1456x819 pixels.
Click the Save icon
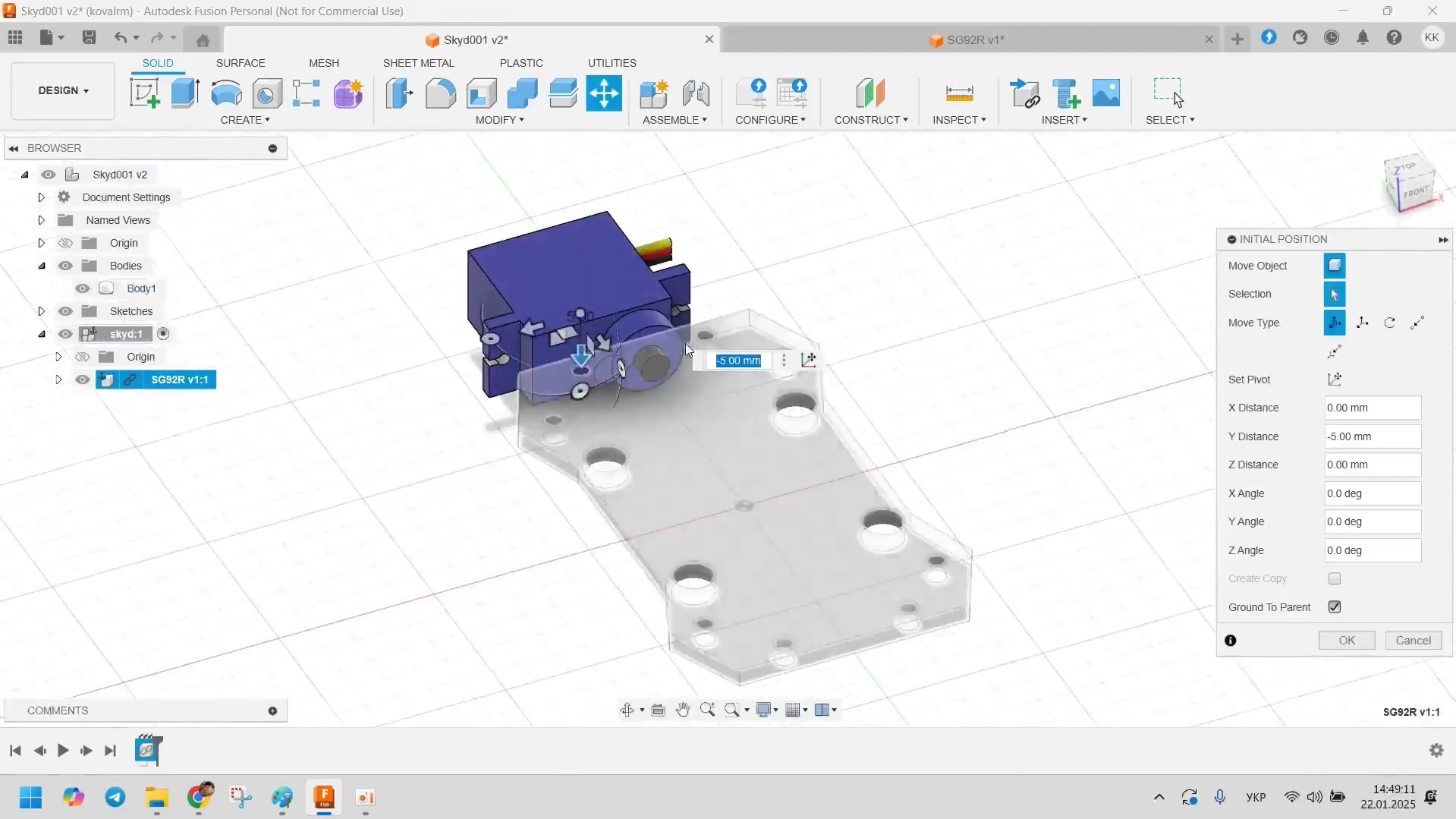89,38
